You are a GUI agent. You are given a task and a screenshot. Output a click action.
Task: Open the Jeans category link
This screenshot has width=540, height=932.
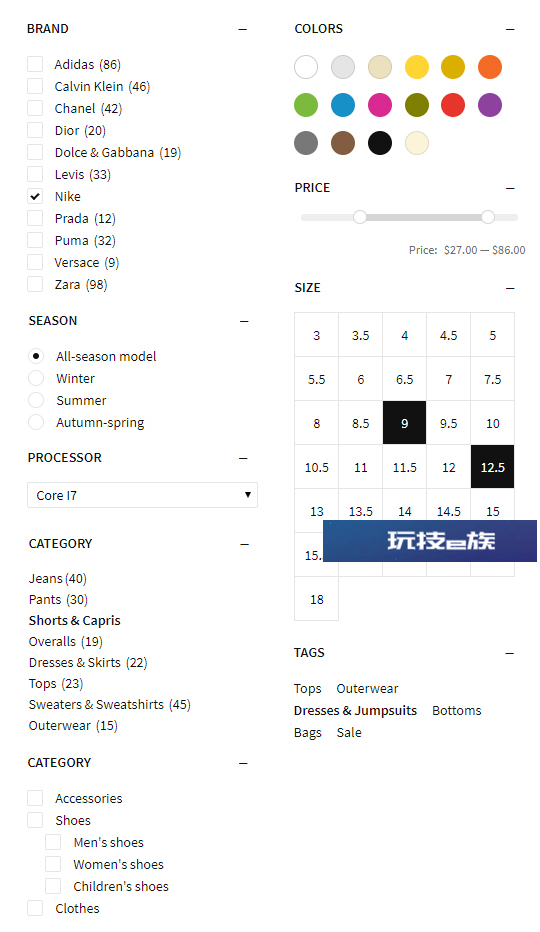pos(58,578)
